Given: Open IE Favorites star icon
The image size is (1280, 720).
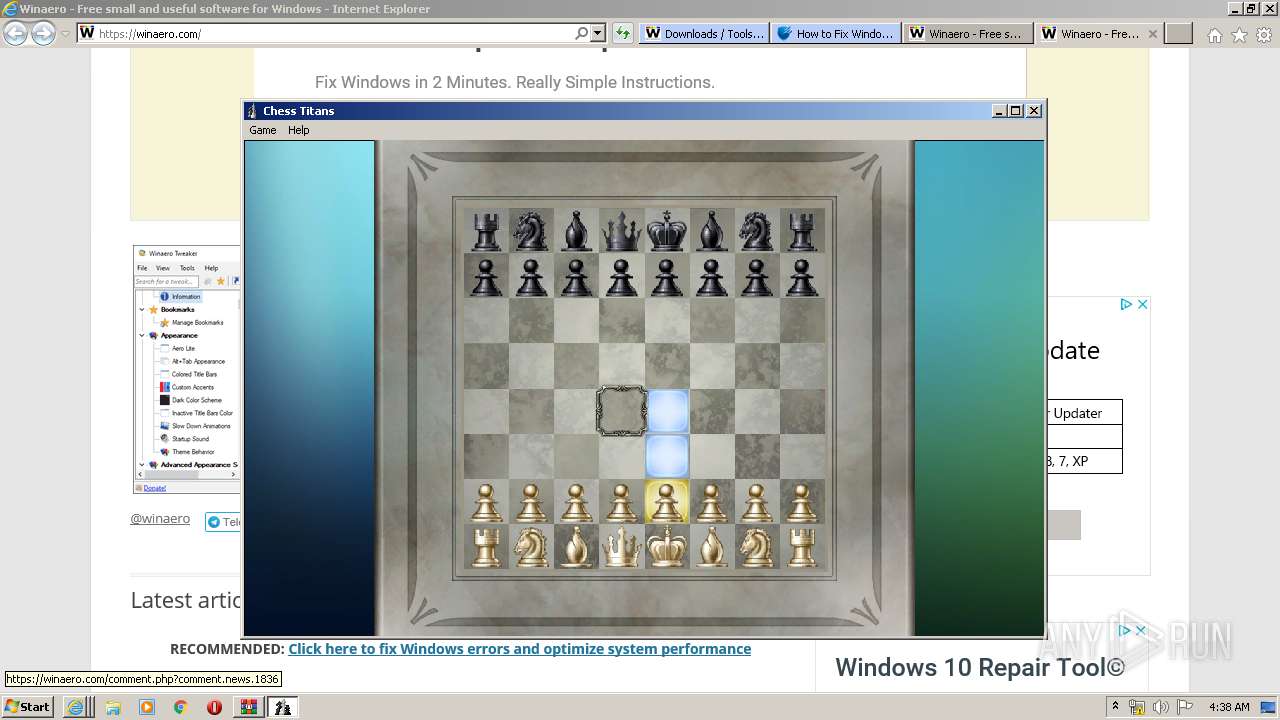Looking at the screenshot, I should pos(1239,35).
